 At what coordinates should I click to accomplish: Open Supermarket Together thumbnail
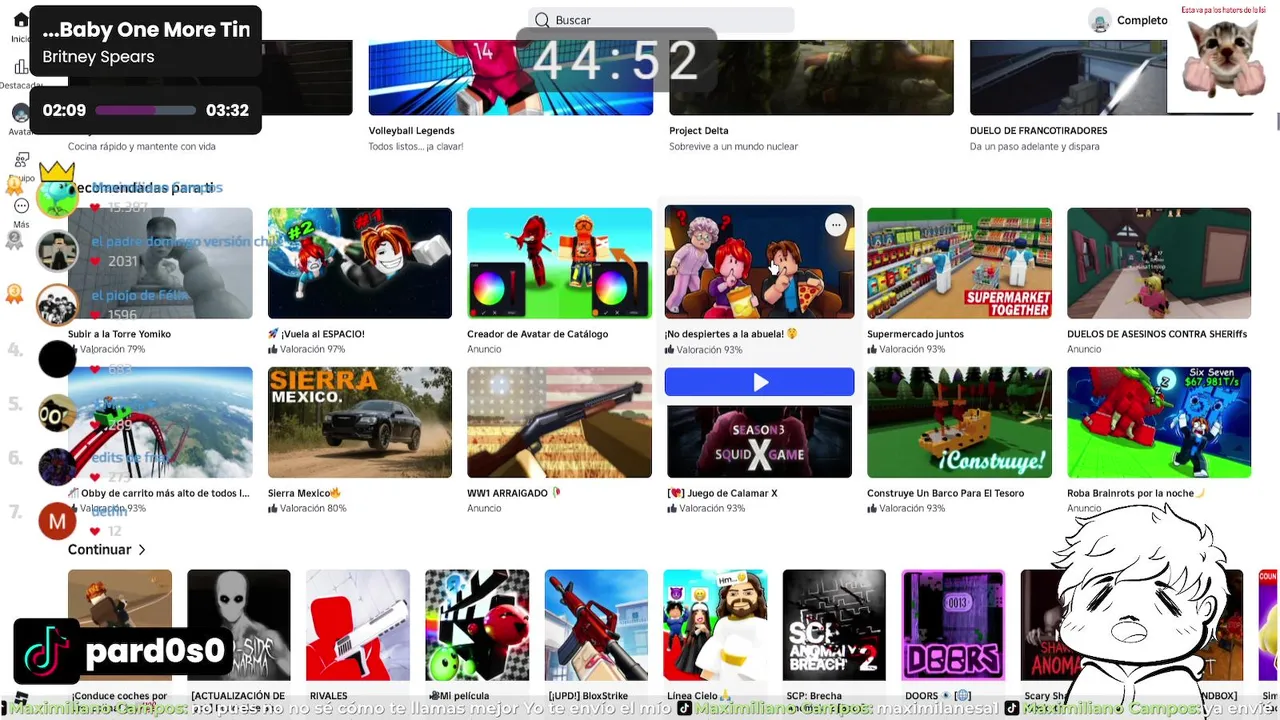click(959, 263)
